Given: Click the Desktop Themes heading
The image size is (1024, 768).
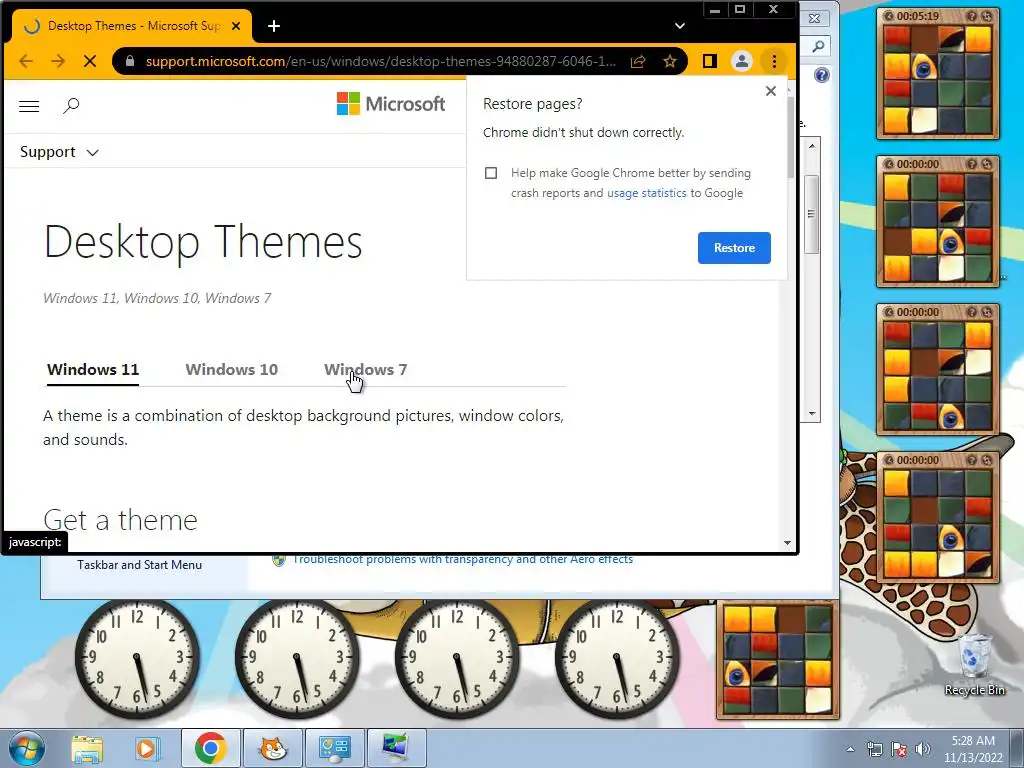Looking at the screenshot, I should pos(203,242).
